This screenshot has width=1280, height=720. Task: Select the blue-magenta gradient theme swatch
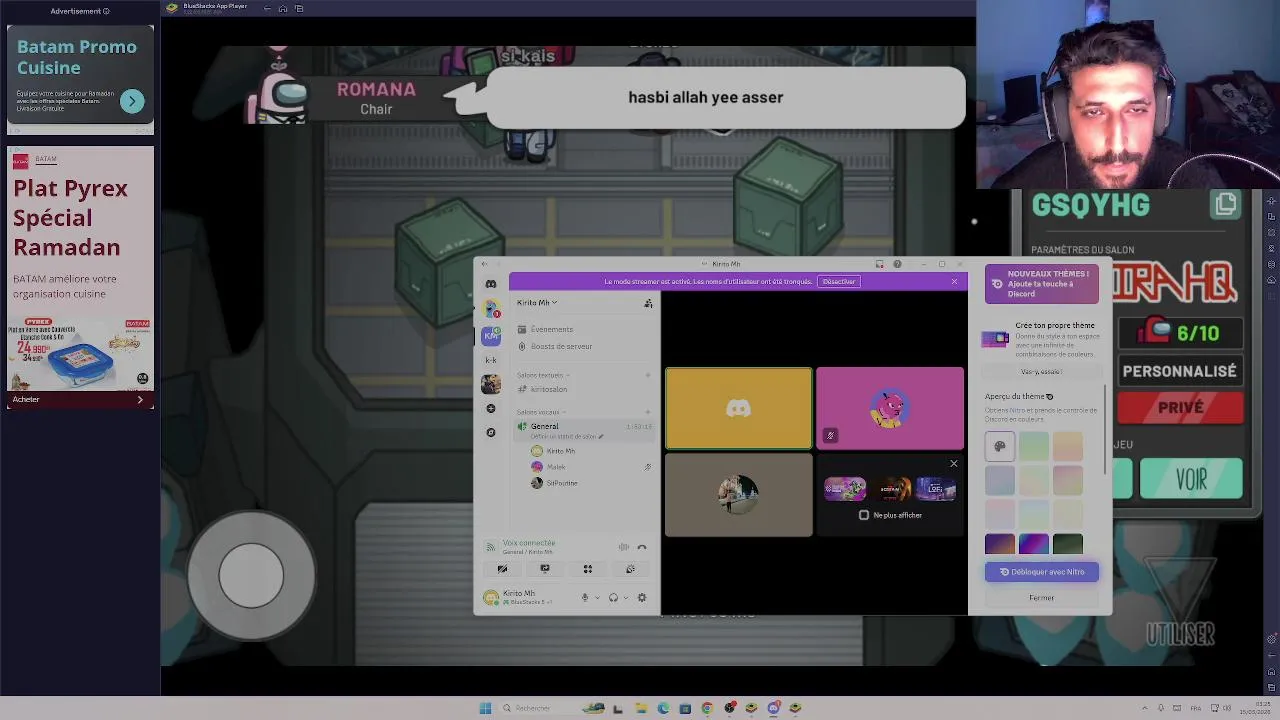[1034, 545]
